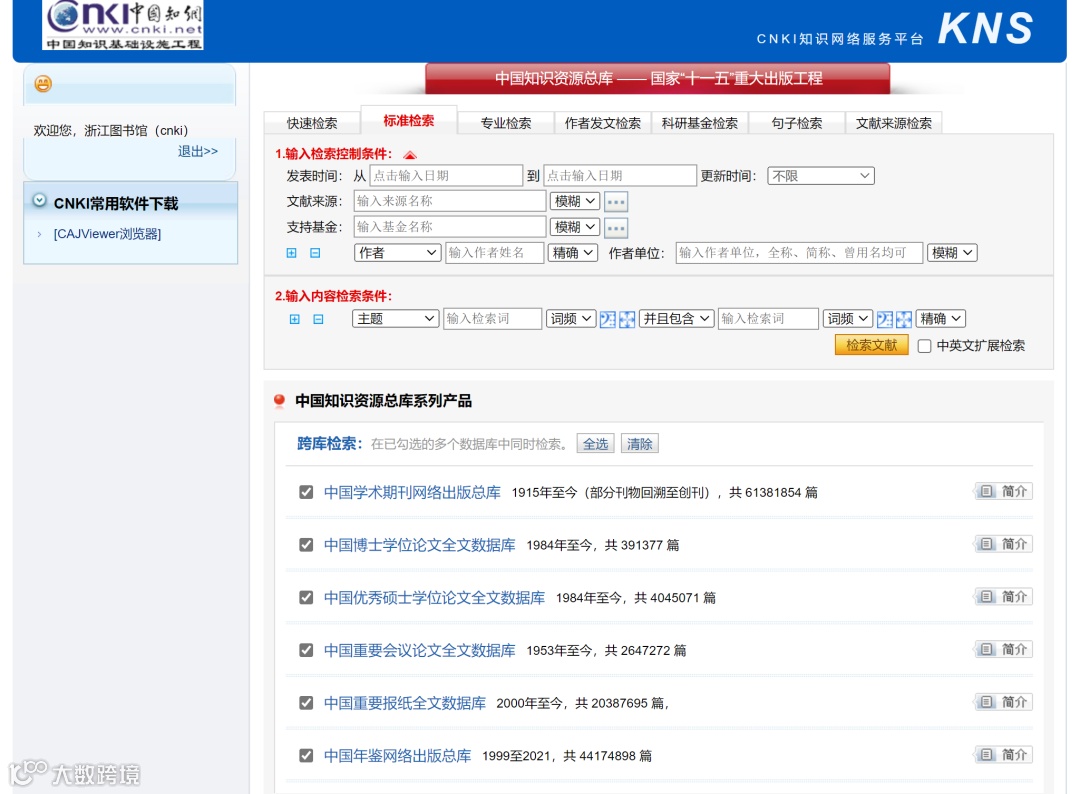Click the 发表时间 start date field
1080x794 pixels.
pyautogui.click(x=446, y=176)
